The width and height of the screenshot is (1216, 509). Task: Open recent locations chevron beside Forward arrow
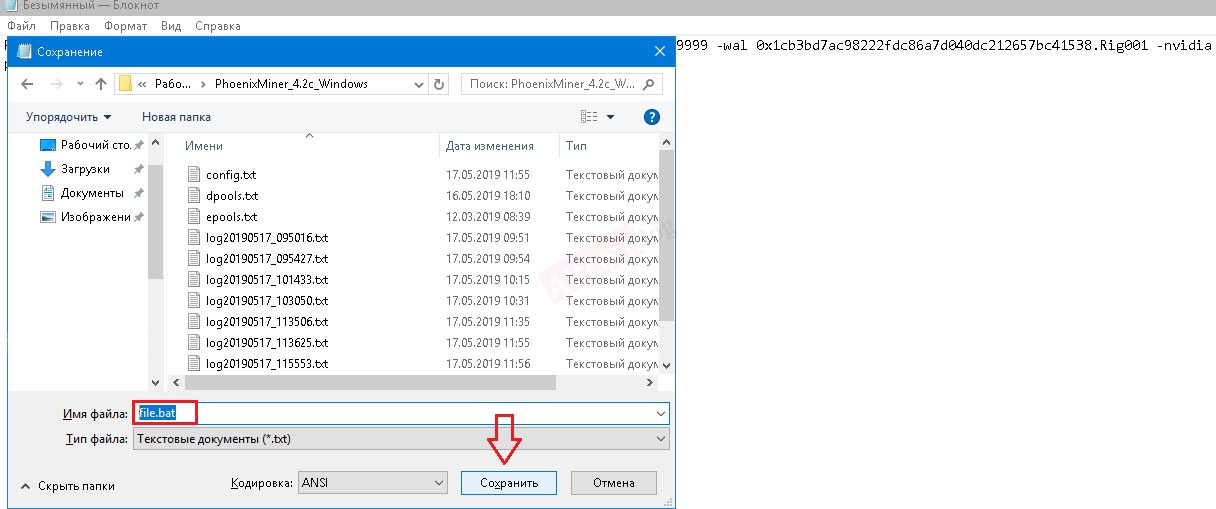tap(78, 85)
